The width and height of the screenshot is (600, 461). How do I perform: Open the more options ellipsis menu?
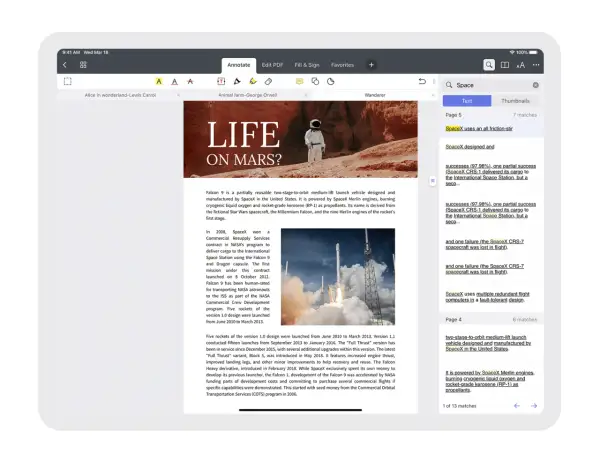pyautogui.click(x=536, y=65)
